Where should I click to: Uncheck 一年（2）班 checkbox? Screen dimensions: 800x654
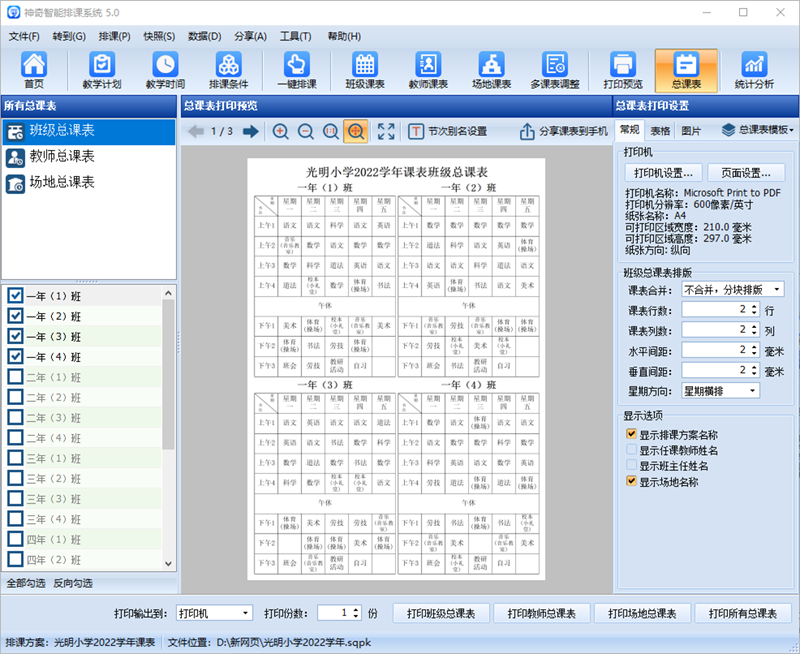tap(15, 316)
